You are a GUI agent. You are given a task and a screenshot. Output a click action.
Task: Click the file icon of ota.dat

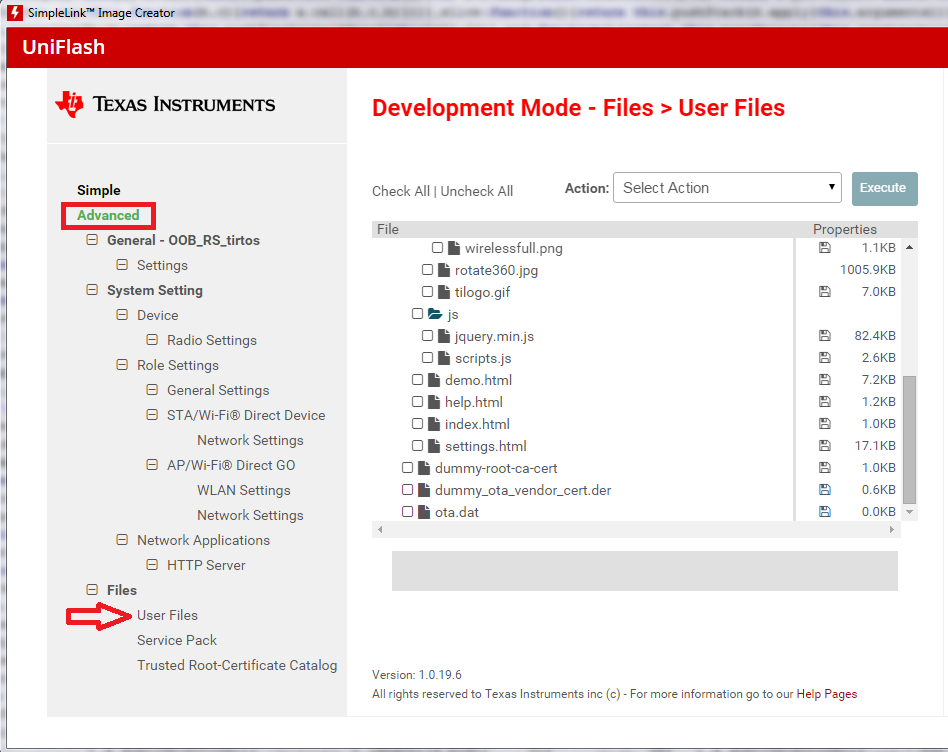pos(424,512)
